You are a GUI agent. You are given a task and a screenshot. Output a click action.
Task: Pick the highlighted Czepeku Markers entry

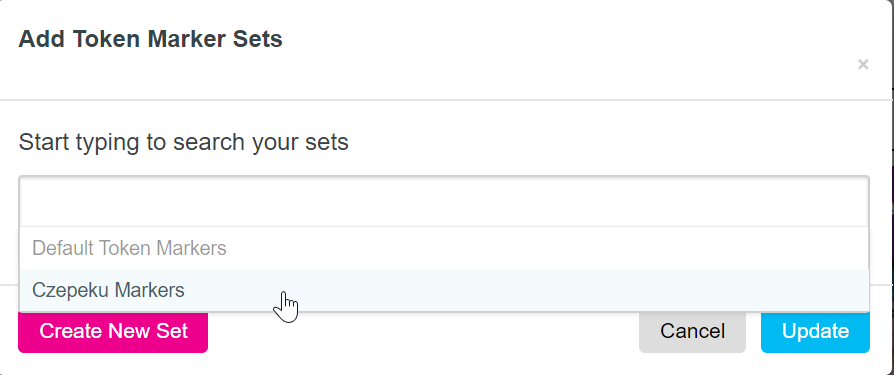(x=444, y=290)
